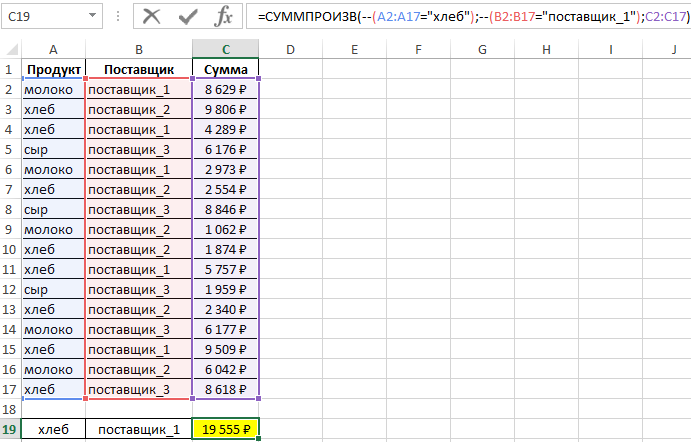Select the Сумма header cell

(x=226, y=69)
